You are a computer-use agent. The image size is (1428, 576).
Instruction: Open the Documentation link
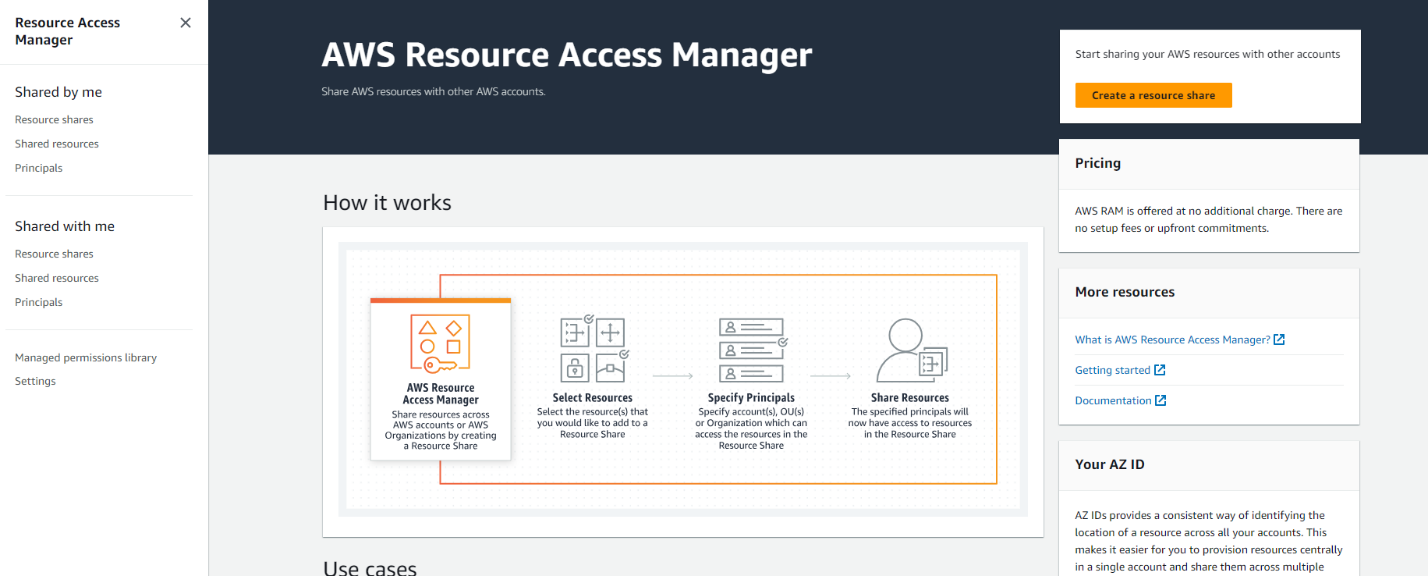[x=1113, y=401]
